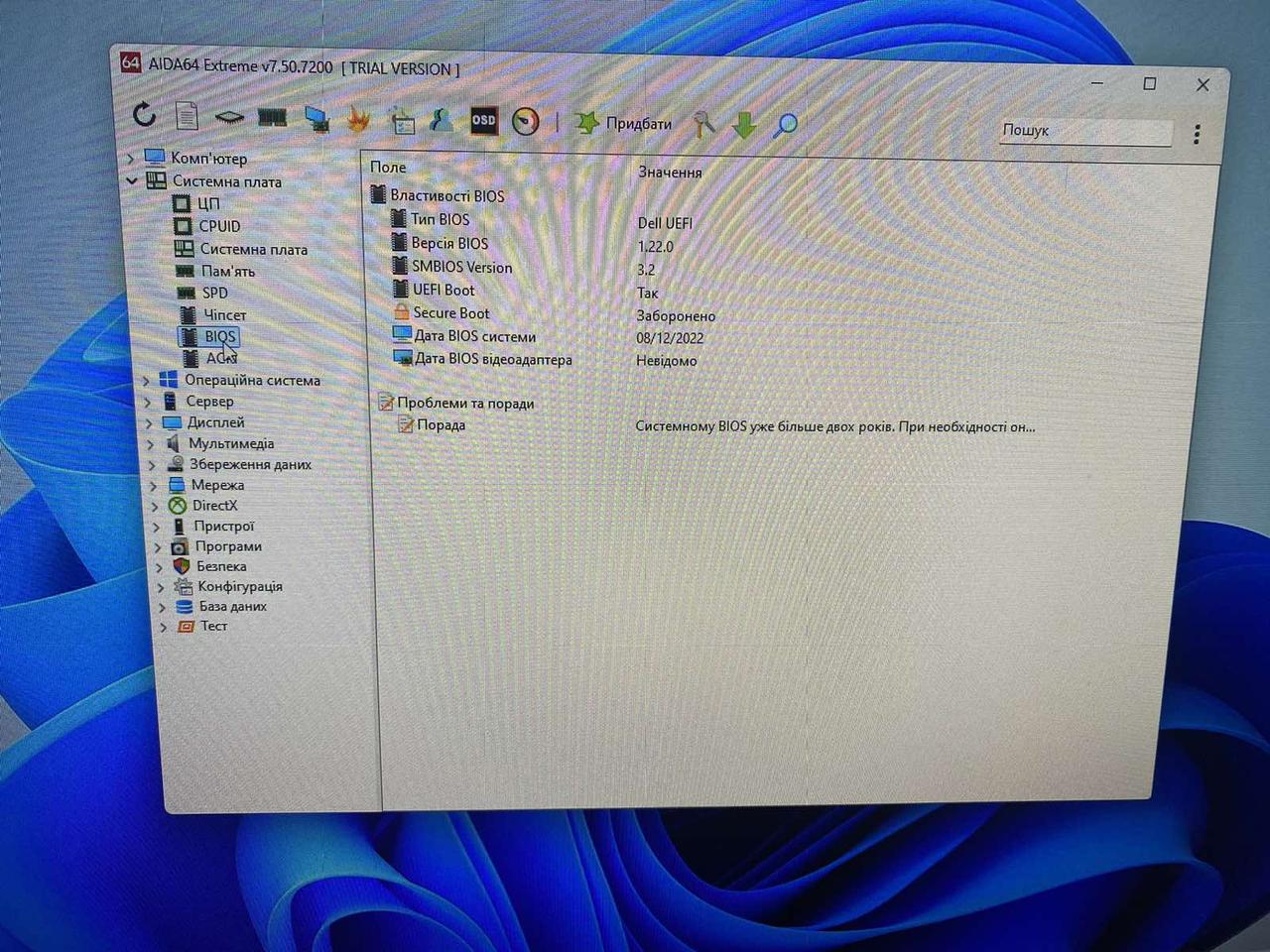Click the green download arrow icon

(744, 125)
